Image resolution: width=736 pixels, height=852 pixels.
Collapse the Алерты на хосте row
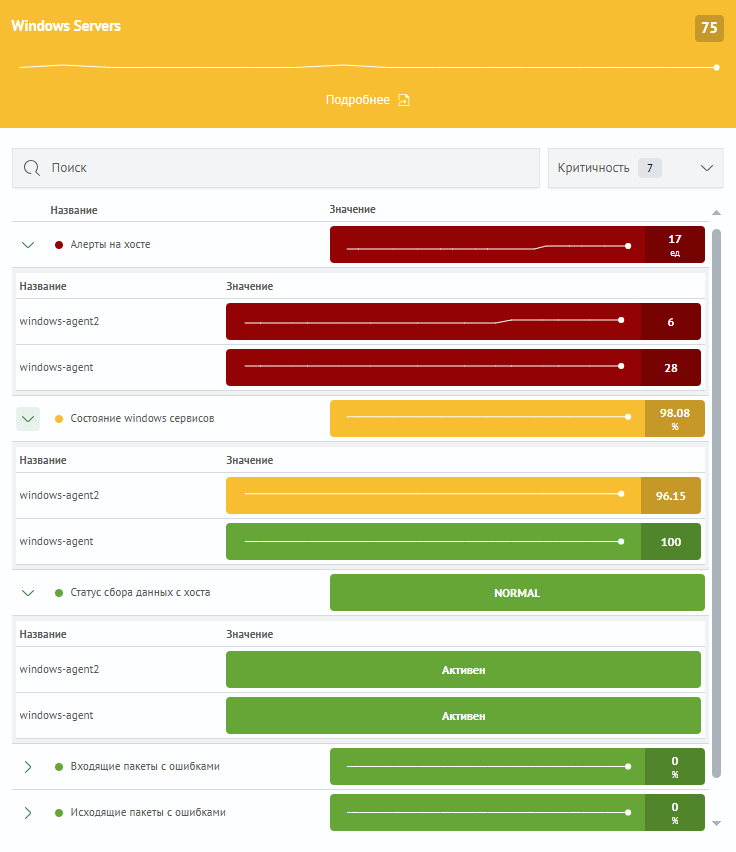pos(28,244)
